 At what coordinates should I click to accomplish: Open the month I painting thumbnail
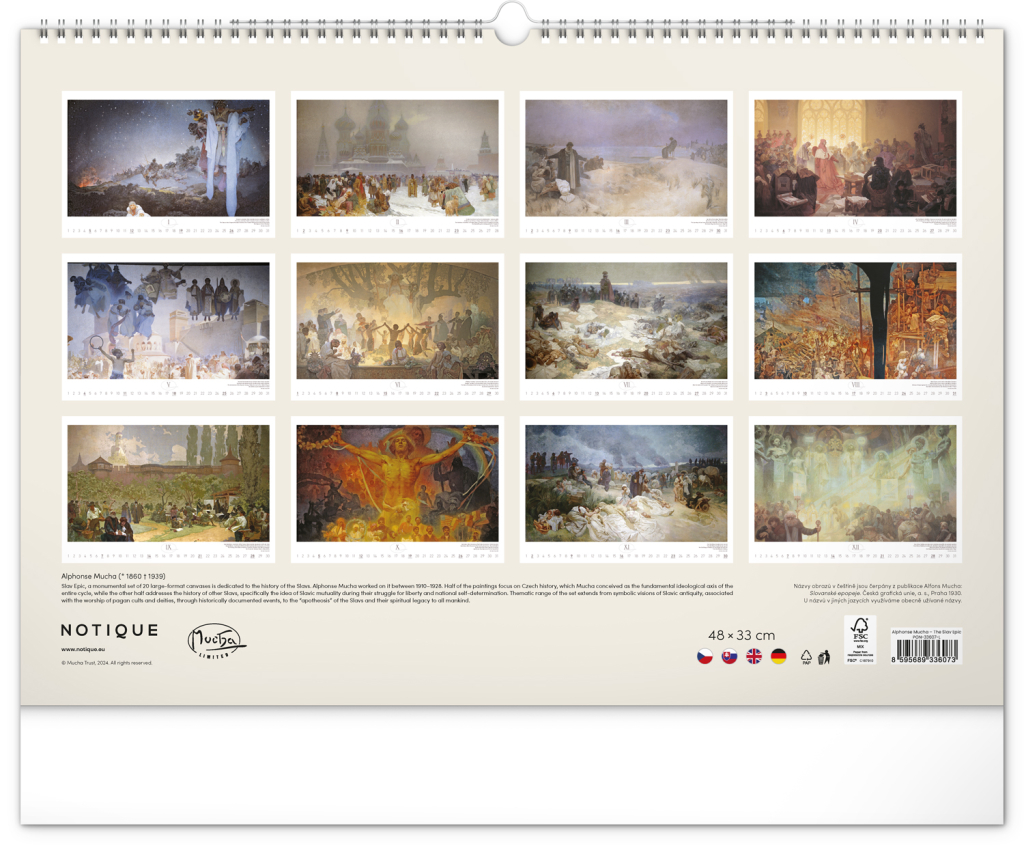[x=168, y=158]
